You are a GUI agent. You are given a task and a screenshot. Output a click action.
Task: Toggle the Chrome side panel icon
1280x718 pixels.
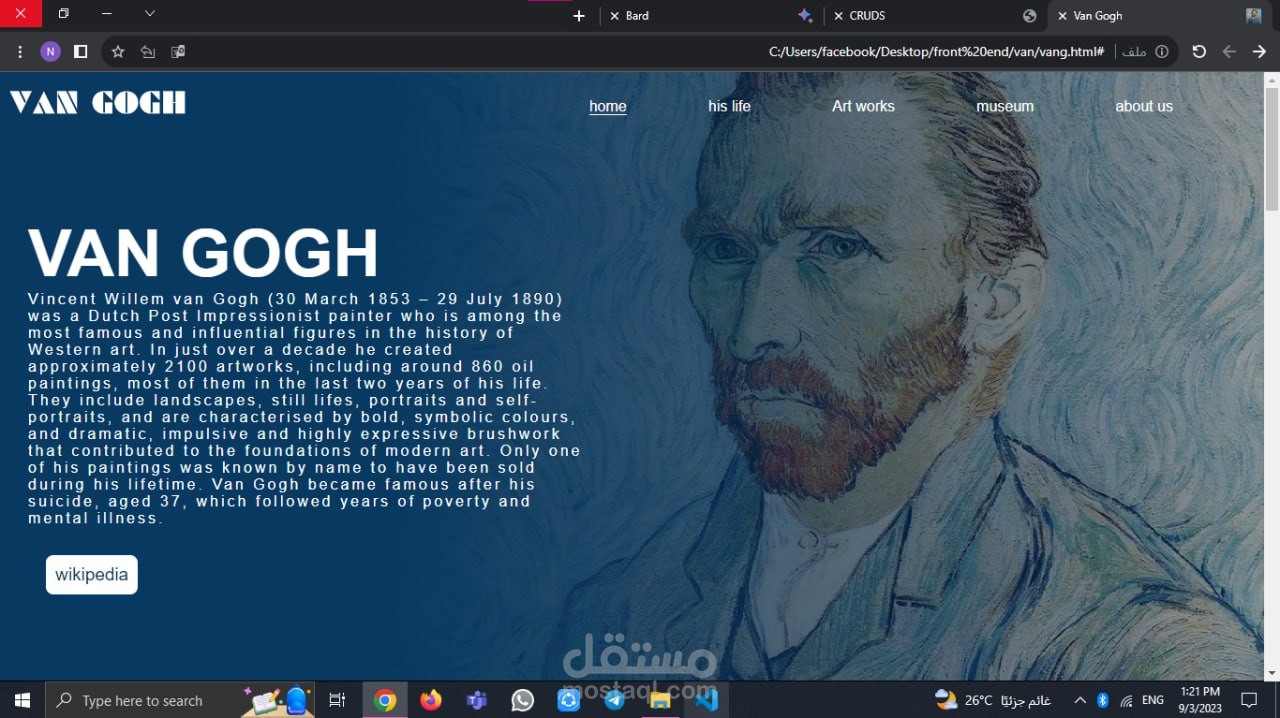[x=81, y=52]
